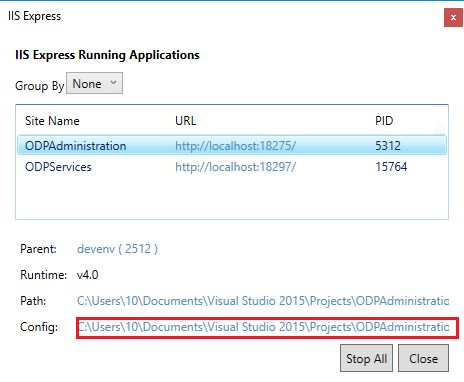
Task: Click the Runtime value v4.0
Action: 87,275
